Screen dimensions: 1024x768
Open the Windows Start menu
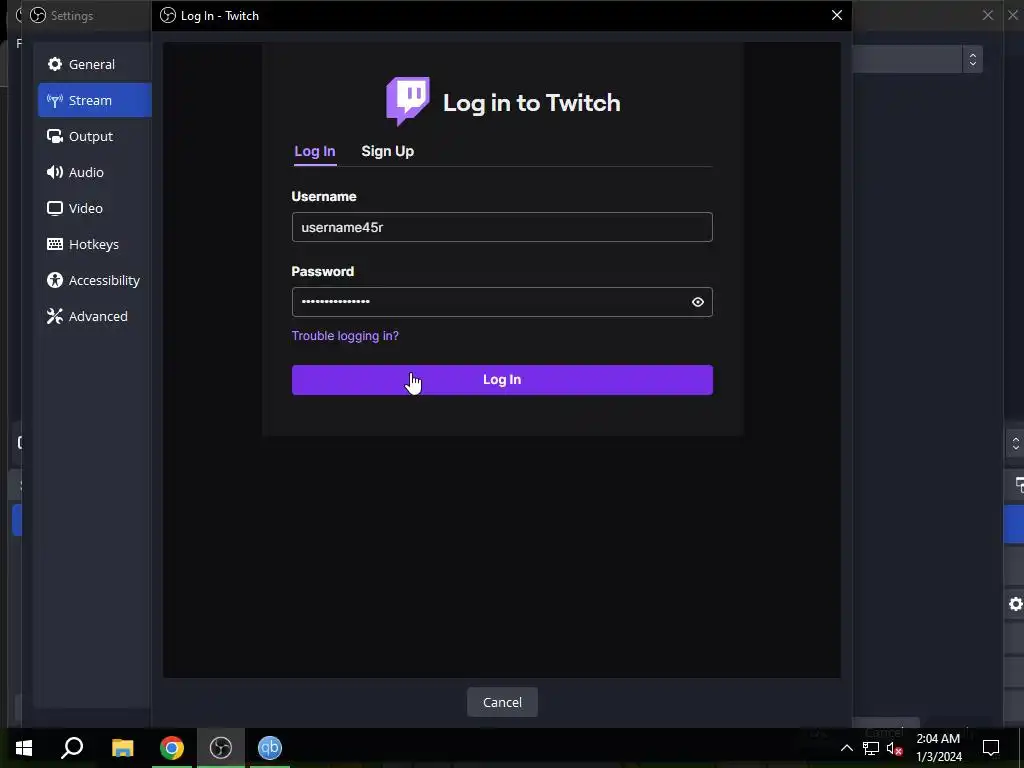click(x=24, y=748)
